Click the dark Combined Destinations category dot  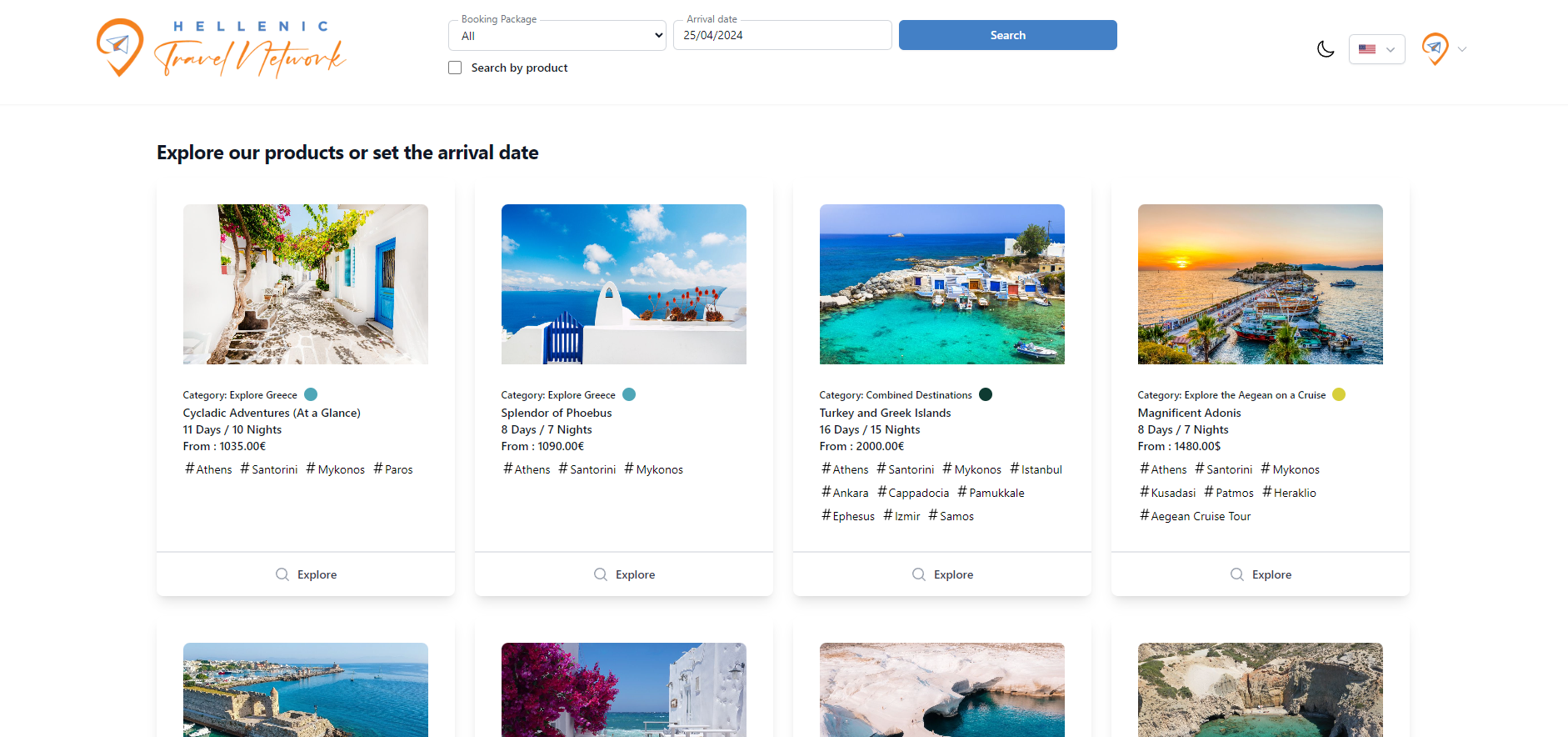point(986,394)
